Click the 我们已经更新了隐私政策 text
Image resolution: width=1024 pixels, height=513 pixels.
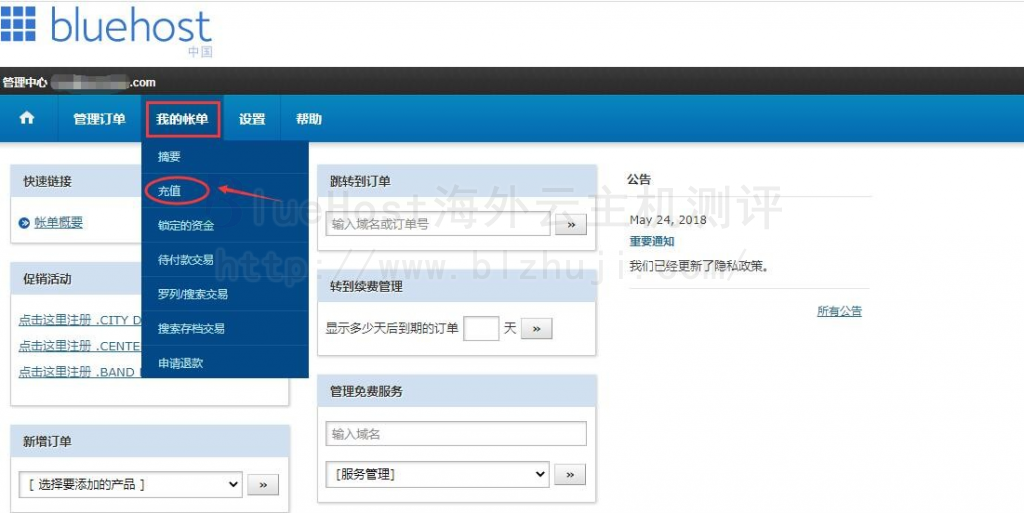(699, 266)
